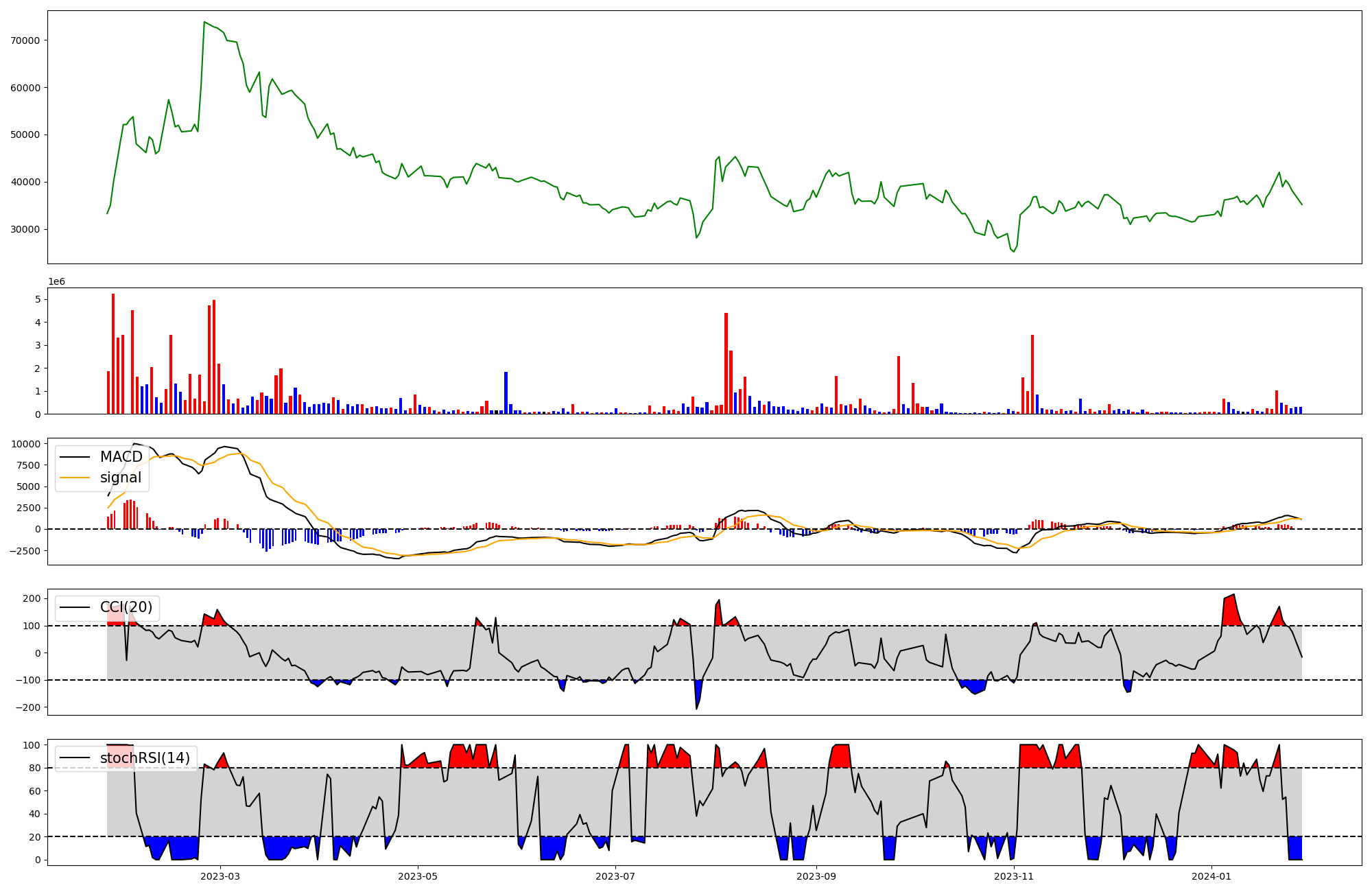Screen dimensions: 1372x892
Task: Click the green price line's highest peak
Action: (x=204, y=22)
